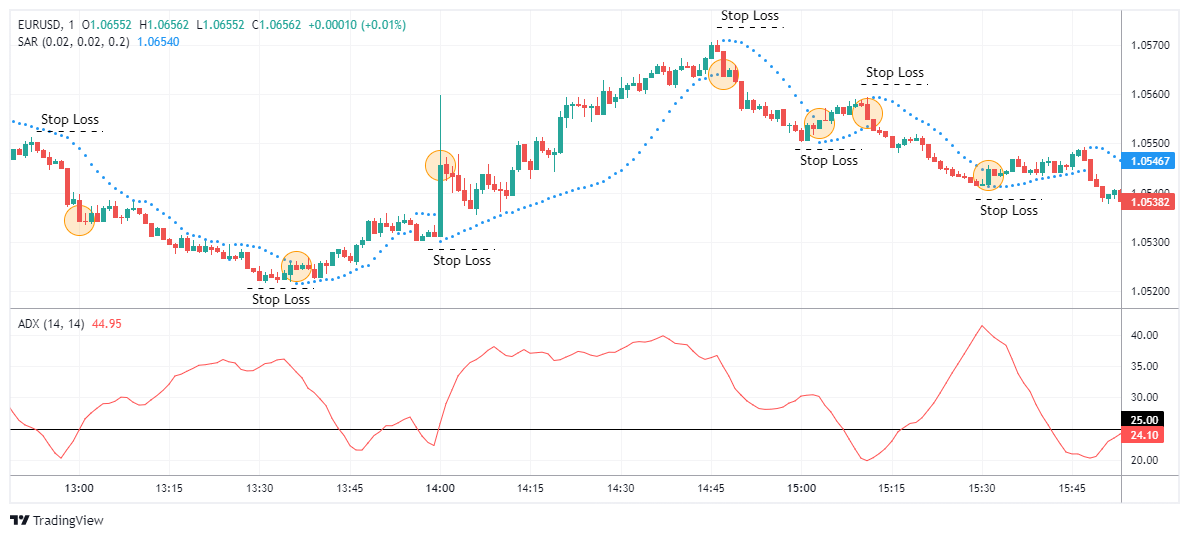
Task: Click the 13:45 time axis label
Action: coord(350,489)
